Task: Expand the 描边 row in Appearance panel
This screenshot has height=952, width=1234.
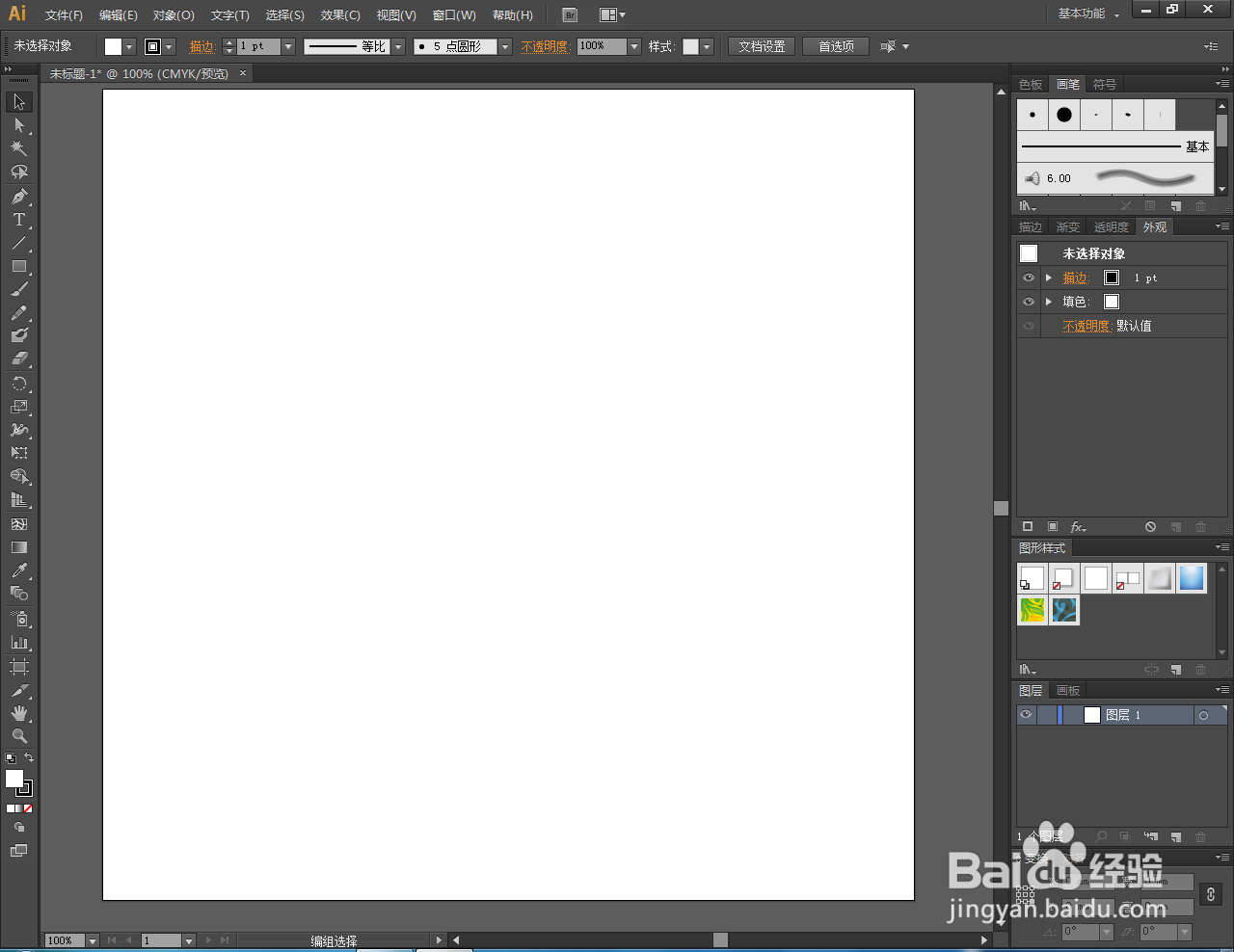Action: tap(1049, 278)
